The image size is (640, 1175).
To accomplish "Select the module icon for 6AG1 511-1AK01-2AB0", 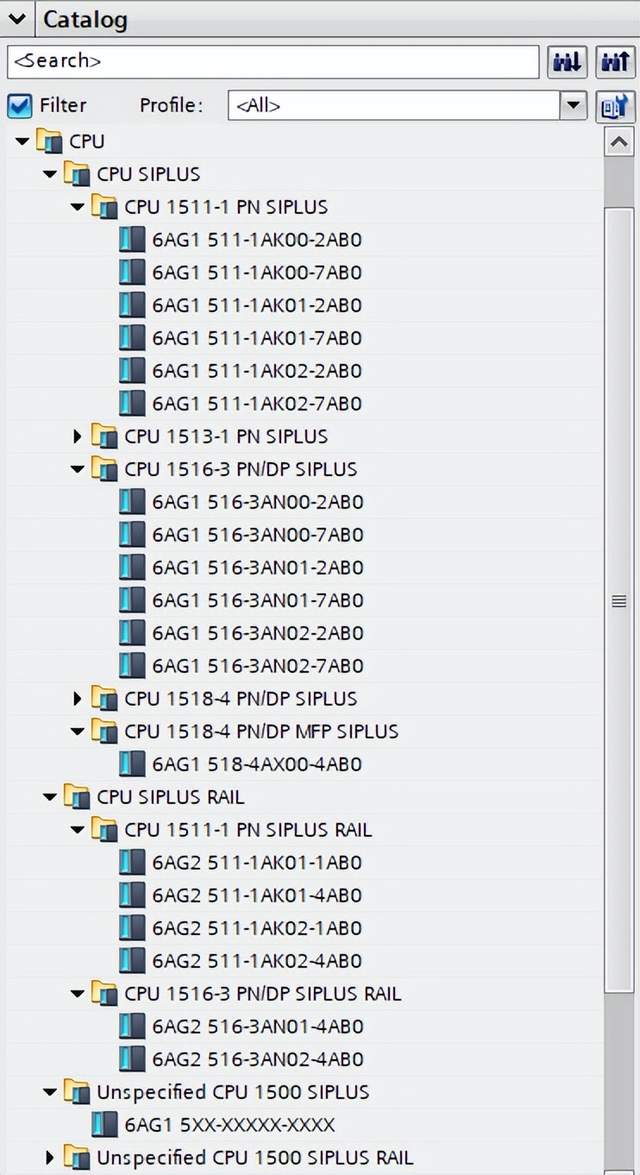I will tap(132, 305).
